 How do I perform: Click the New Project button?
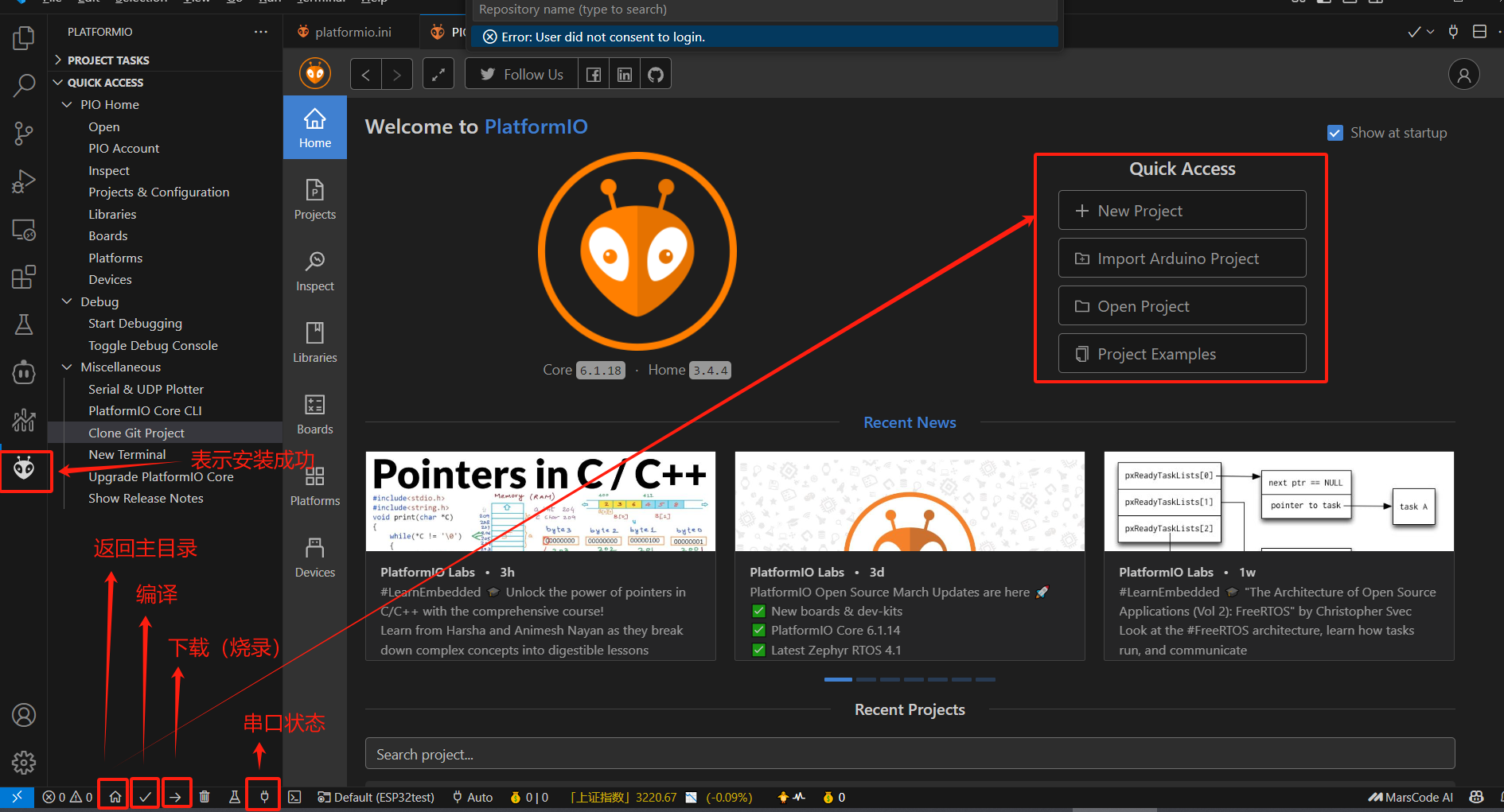coord(1182,210)
